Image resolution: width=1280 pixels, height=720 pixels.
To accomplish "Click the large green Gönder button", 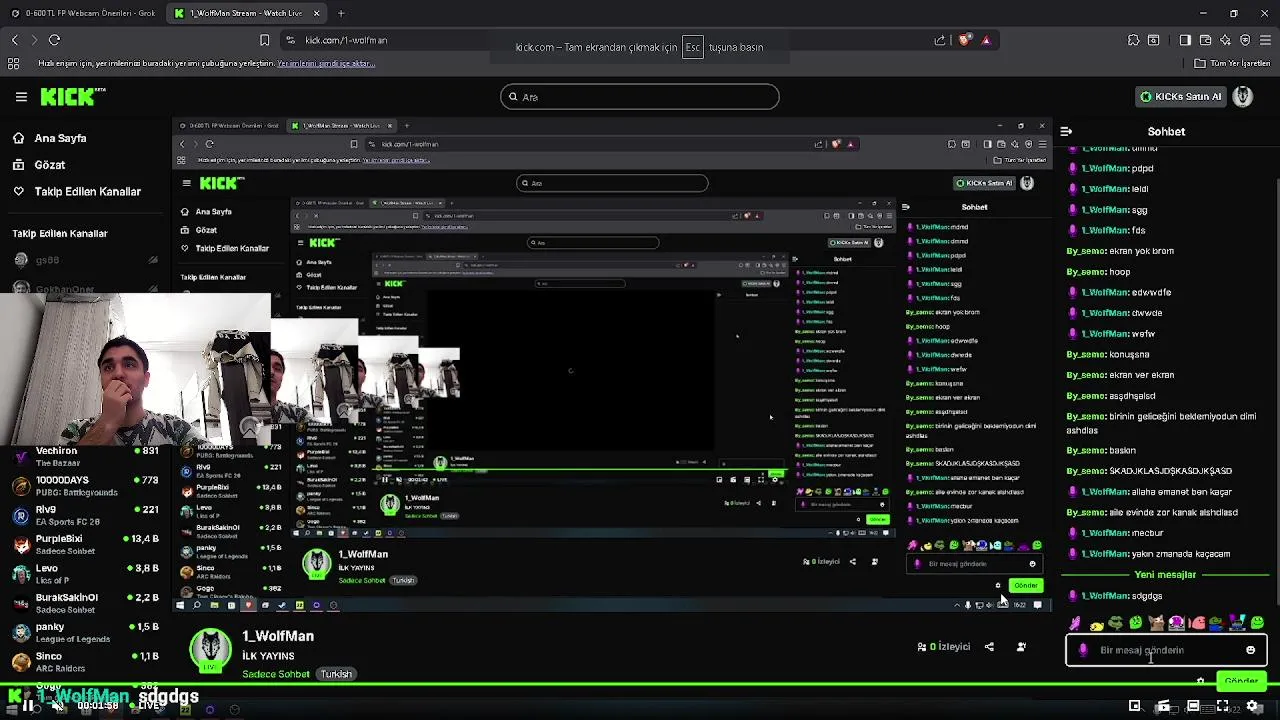I will 1241,681.
